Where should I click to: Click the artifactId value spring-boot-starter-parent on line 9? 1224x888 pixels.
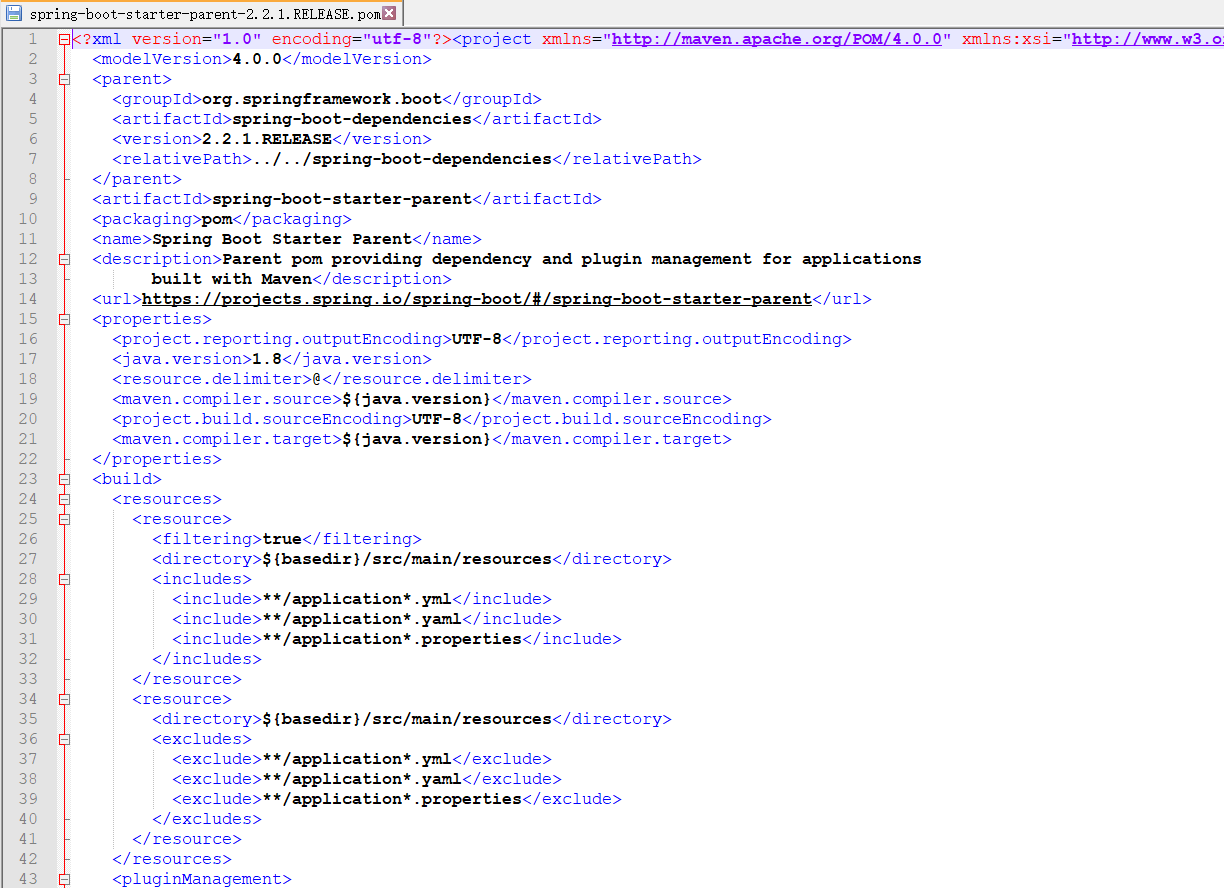click(342, 199)
